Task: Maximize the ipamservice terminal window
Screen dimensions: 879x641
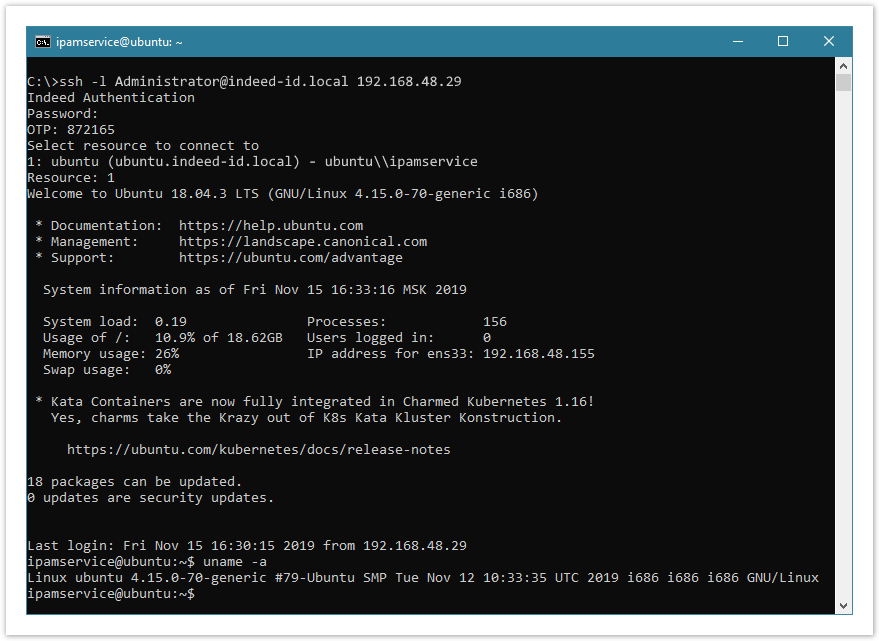Action: coord(783,42)
